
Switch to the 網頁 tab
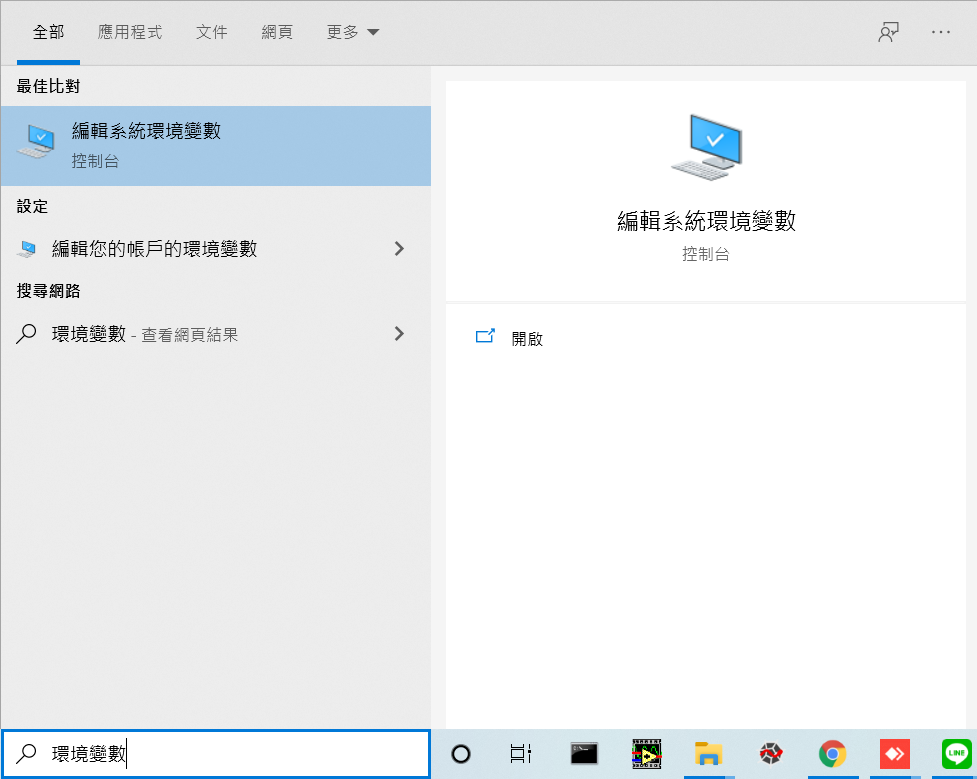277,32
